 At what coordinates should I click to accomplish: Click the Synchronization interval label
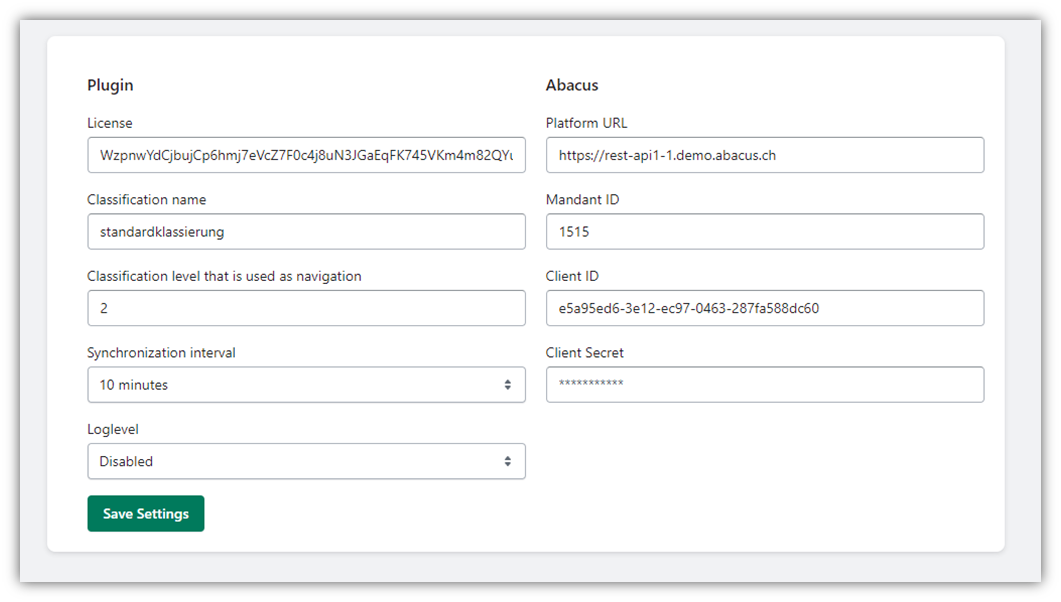tap(161, 352)
